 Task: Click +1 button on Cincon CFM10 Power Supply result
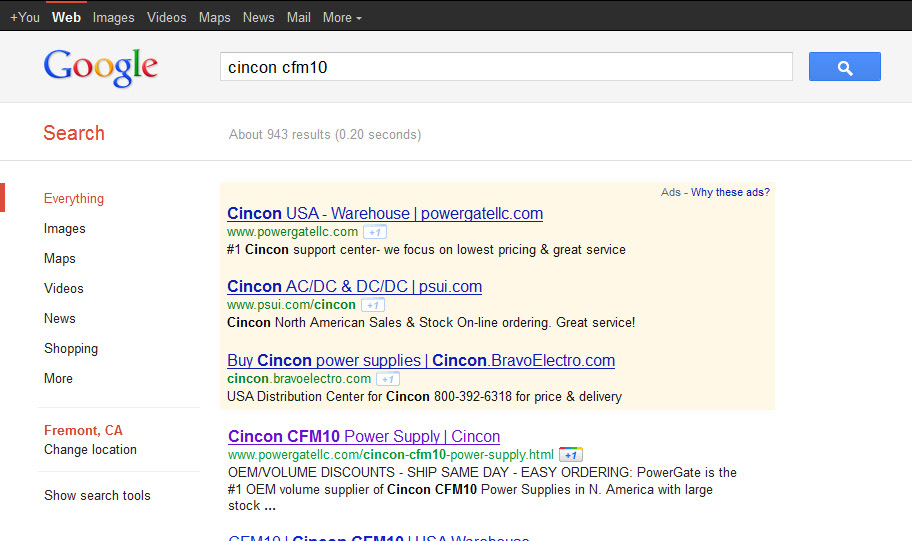pos(571,455)
